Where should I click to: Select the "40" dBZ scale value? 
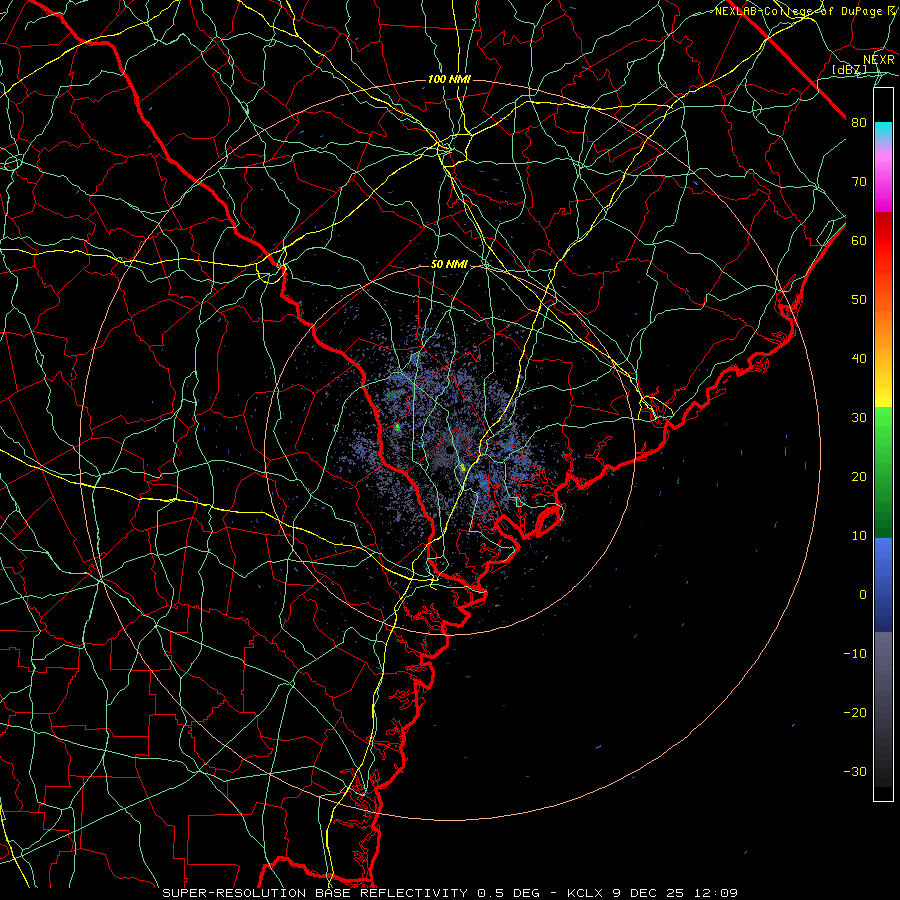tap(859, 359)
